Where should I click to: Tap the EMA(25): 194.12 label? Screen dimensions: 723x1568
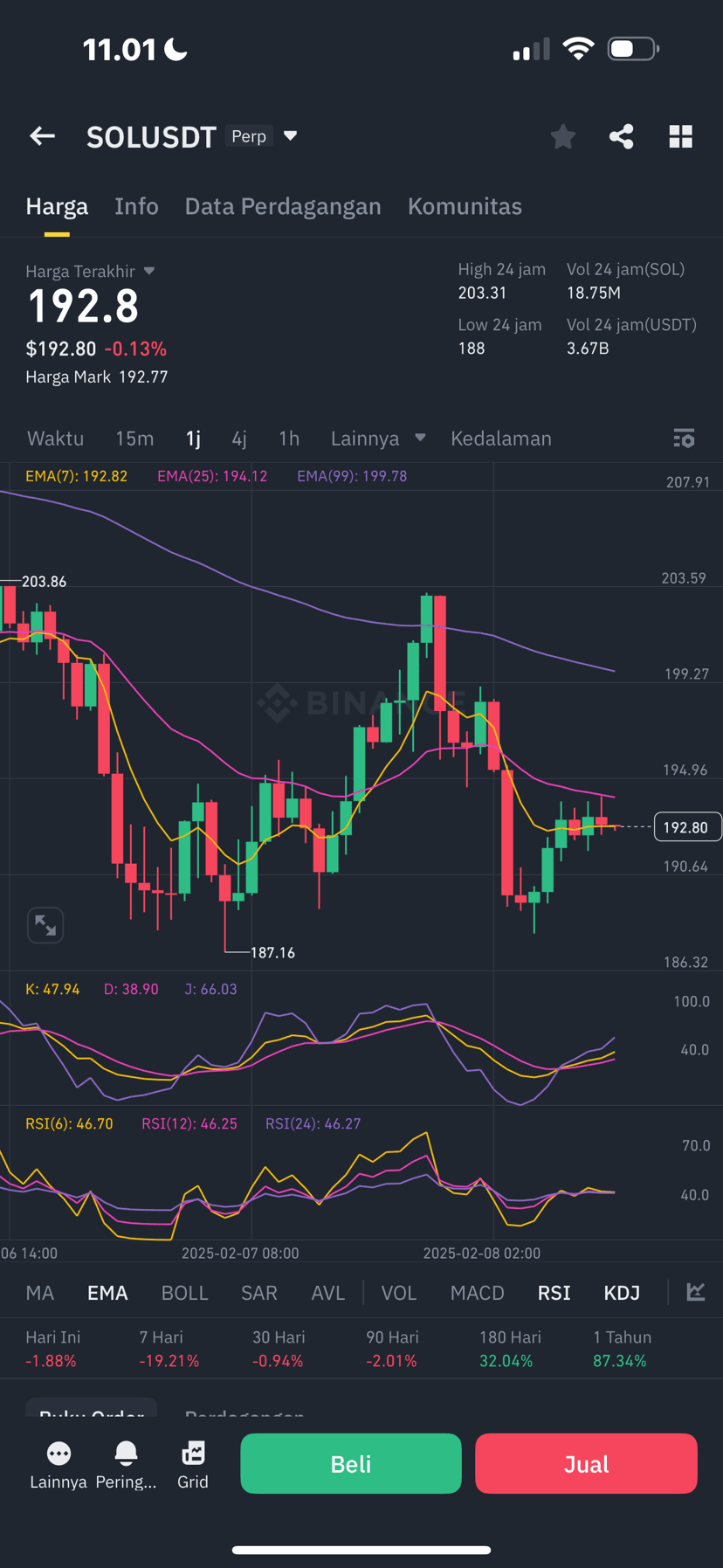click(212, 476)
